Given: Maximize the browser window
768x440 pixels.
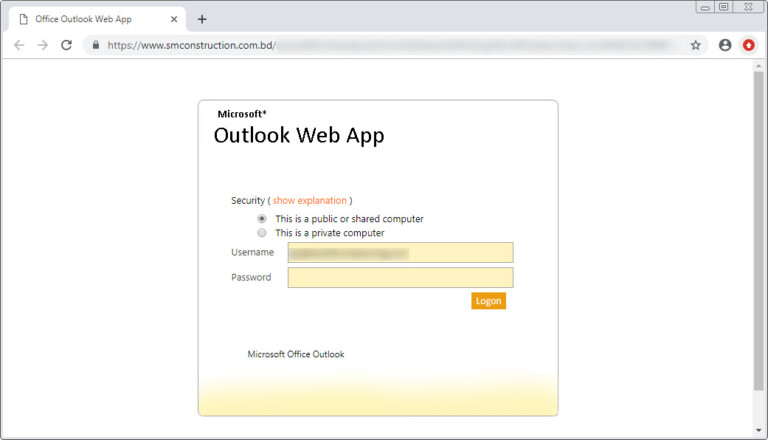Looking at the screenshot, I should tap(723, 7).
